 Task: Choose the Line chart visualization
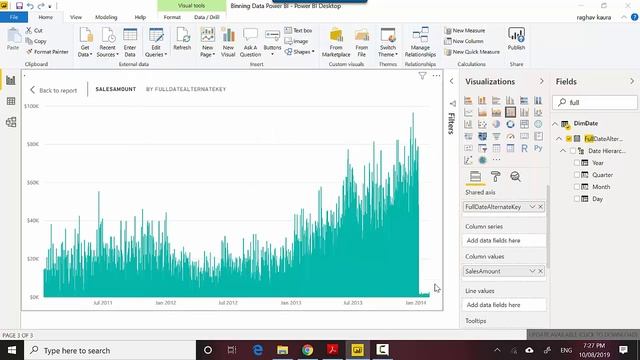click(468, 112)
